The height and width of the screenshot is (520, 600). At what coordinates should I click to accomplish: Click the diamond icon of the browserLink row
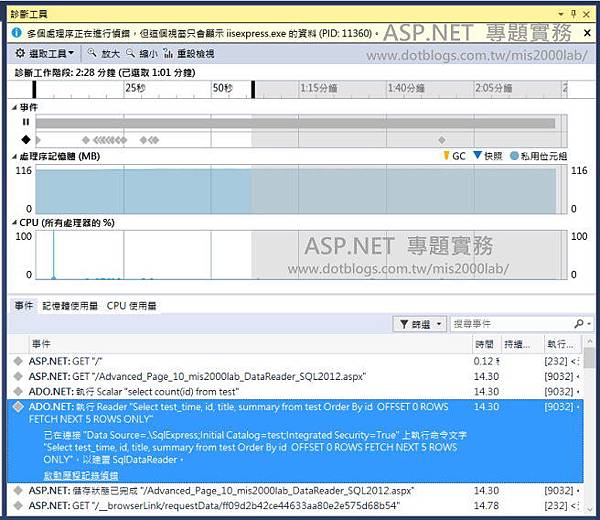tap(18, 505)
